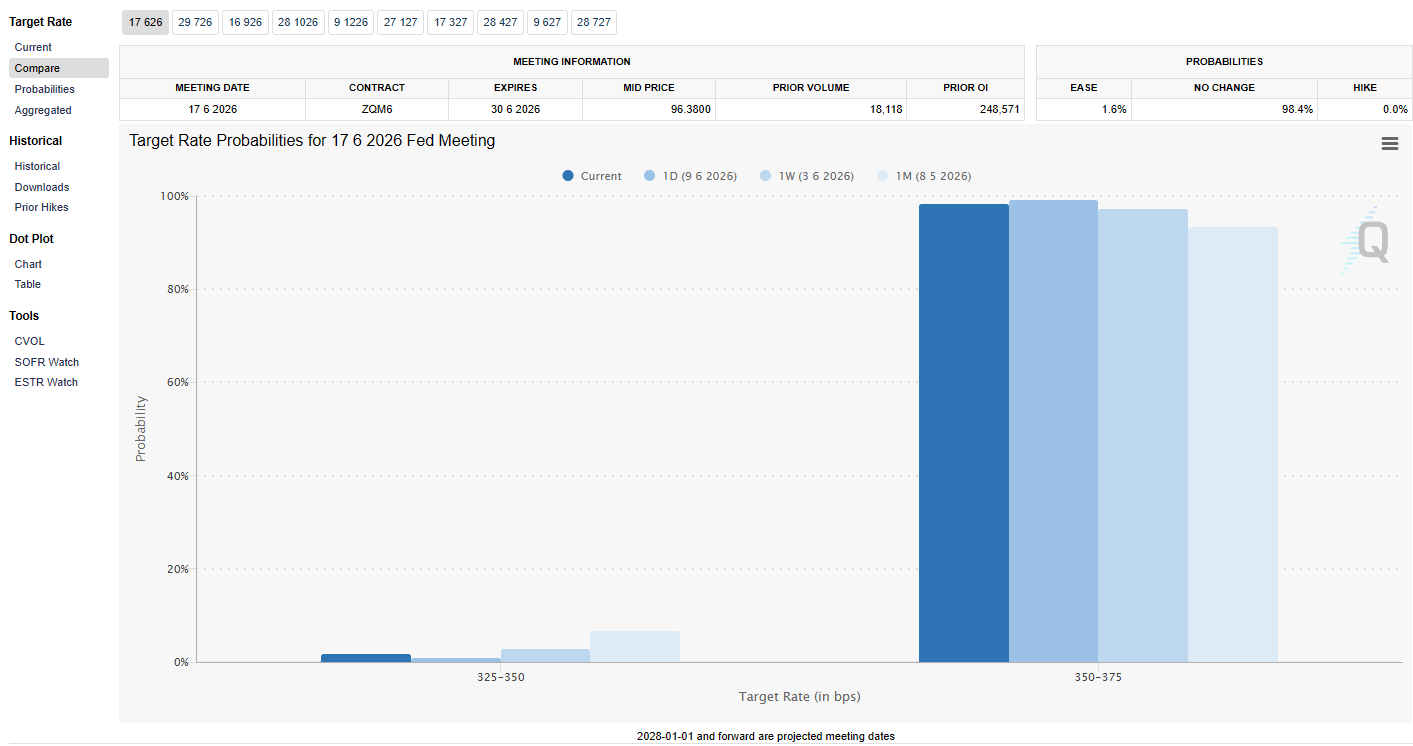Toggle the Current series legend dot
Viewport: 1413px width, 746px height.
tap(568, 176)
